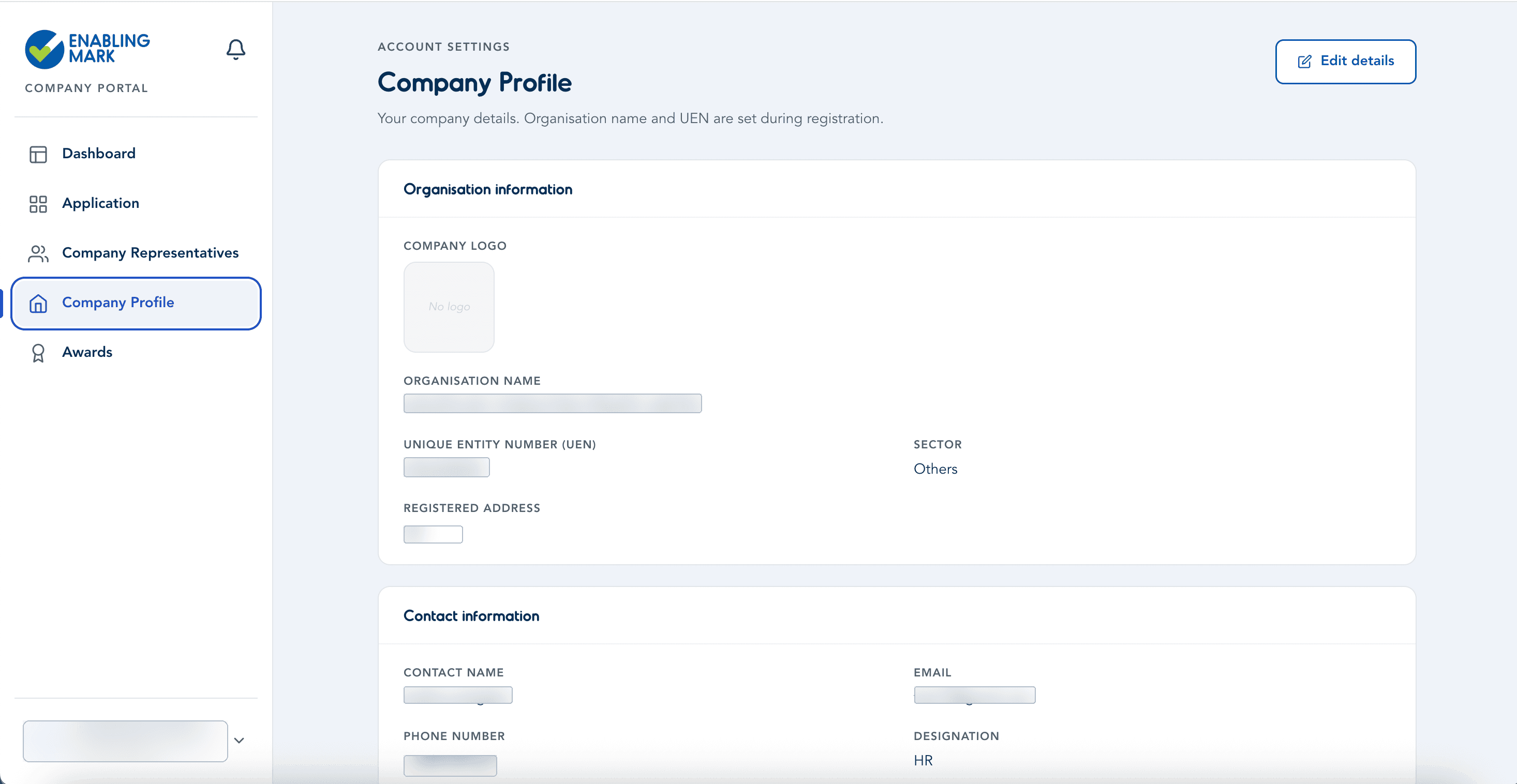Image resolution: width=1517 pixels, height=784 pixels.
Task: Click the COMPANY PORTAL text
Action: [x=86, y=88]
